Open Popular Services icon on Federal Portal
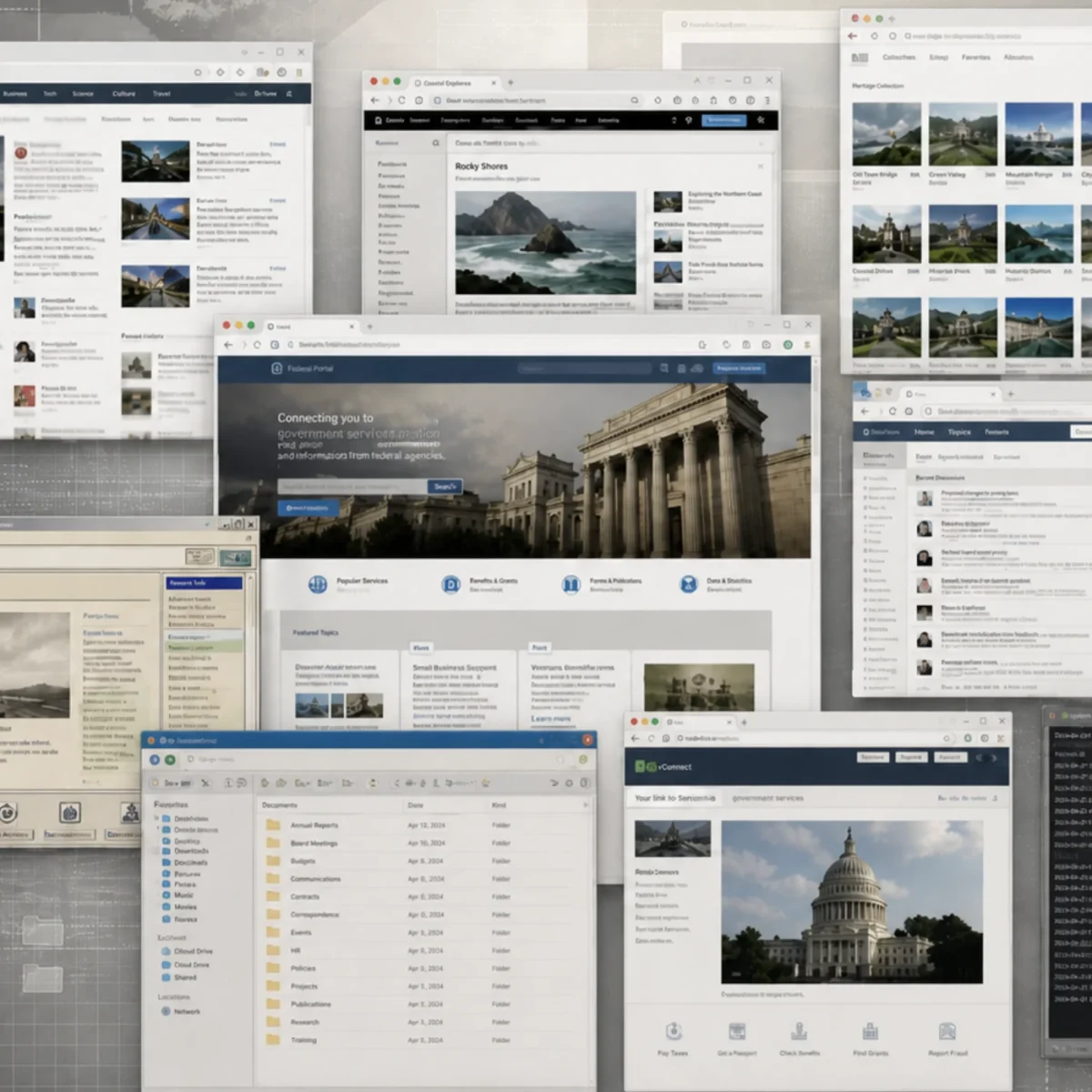The height and width of the screenshot is (1092, 1092). [318, 584]
